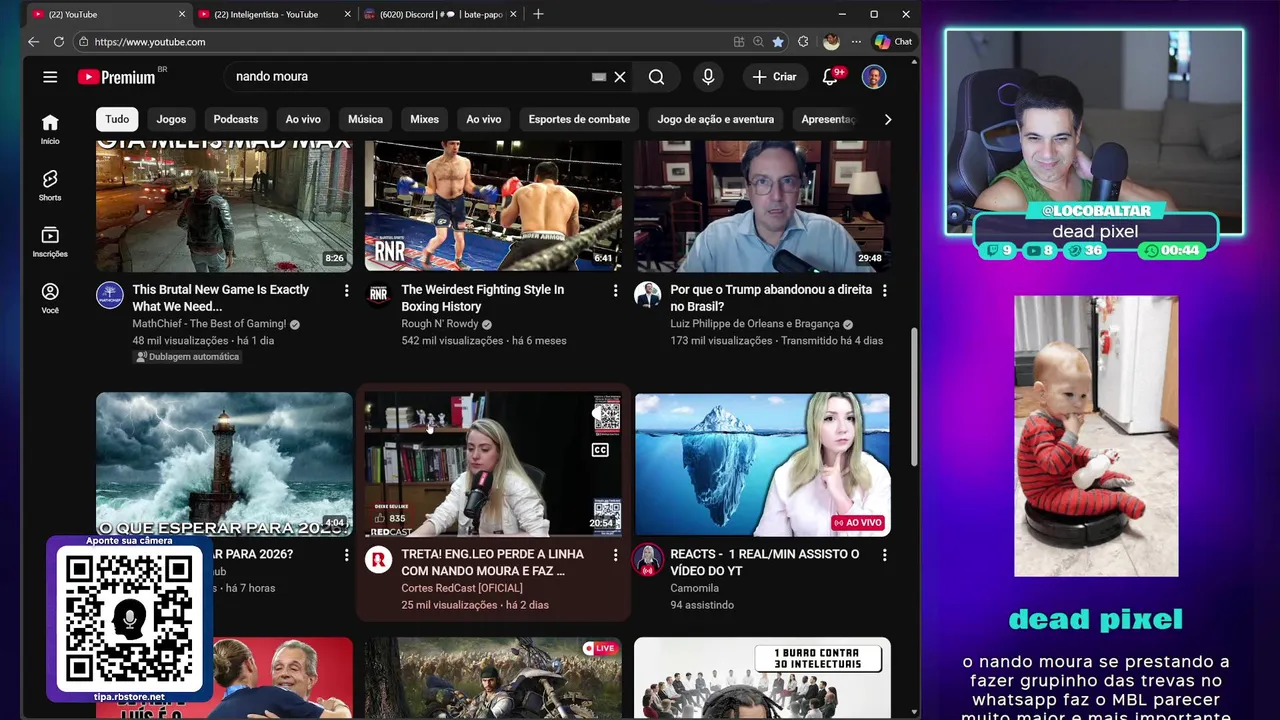Viewport: 1280px width, 720px height.
Task: Open MathChief channel avatar
Action: [x=110, y=295]
